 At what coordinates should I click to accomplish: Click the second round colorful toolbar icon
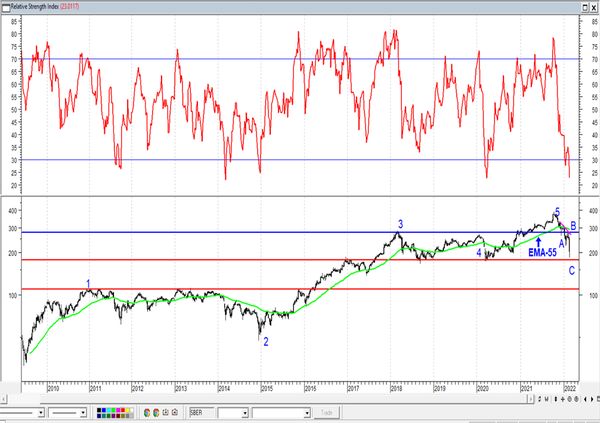[156, 413]
